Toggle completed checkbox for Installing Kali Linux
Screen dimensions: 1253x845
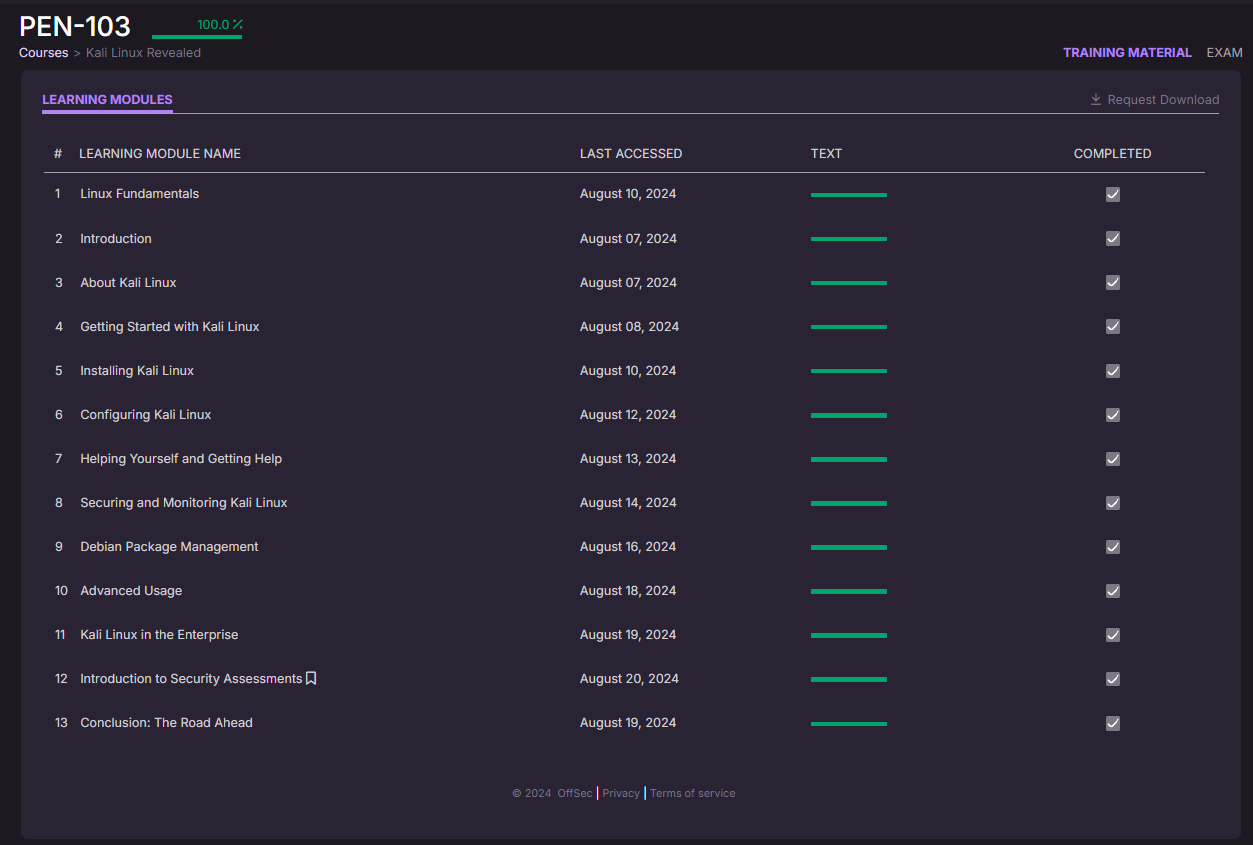1112,371
